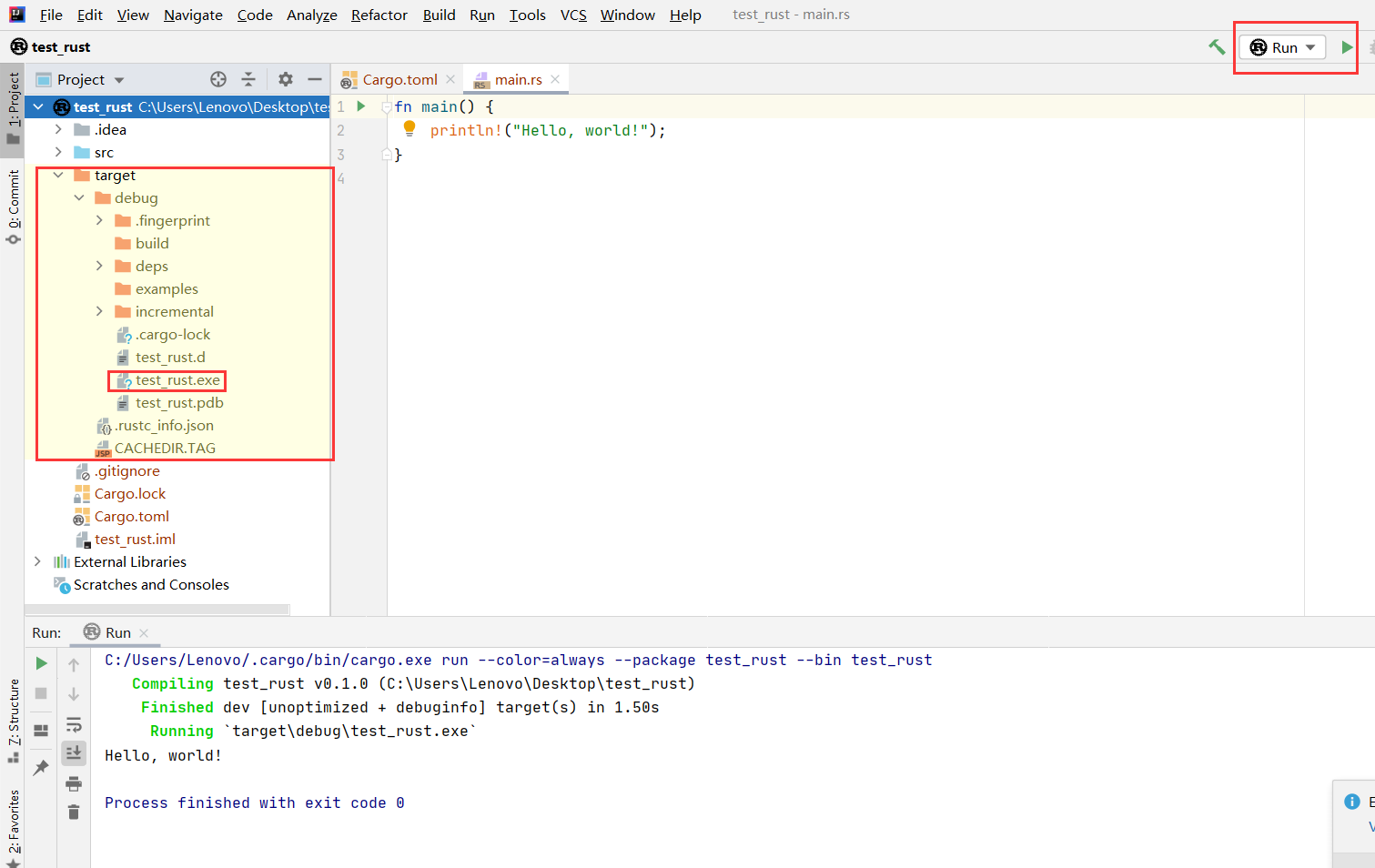Viewport: 1375px width, 868px height.
Task: Pin the Run tab
Action: (41, 768)
